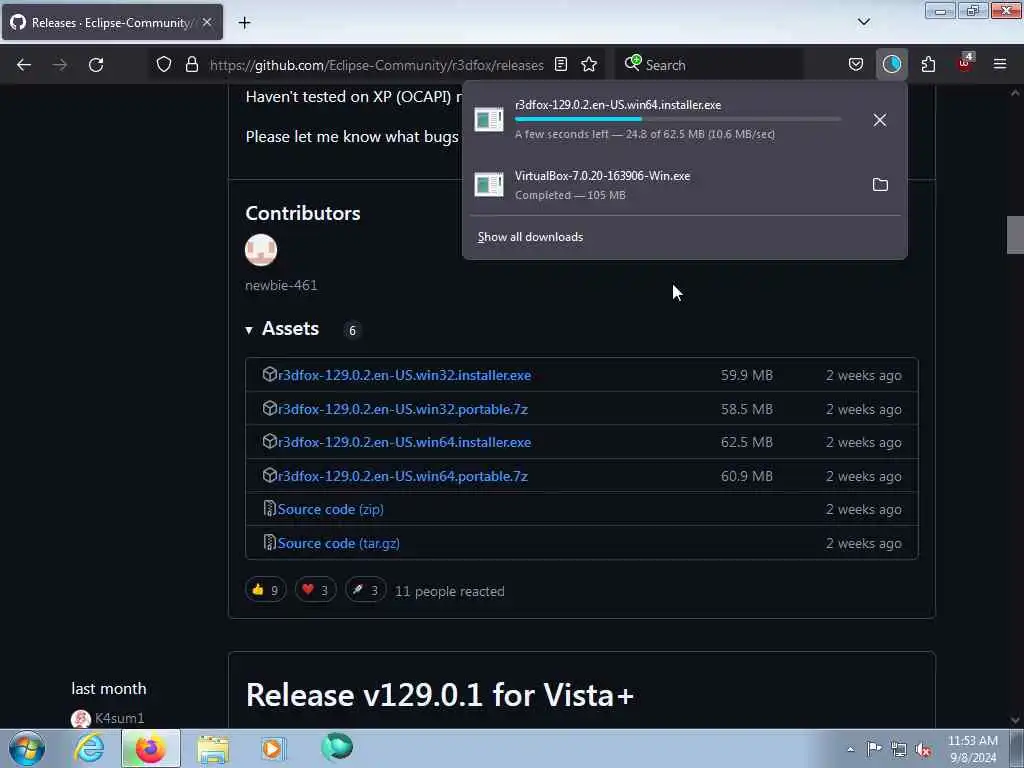This screenshot has width=1024, height=768.
Task: Open K4sum1 author profile
Action: [120, 718]
